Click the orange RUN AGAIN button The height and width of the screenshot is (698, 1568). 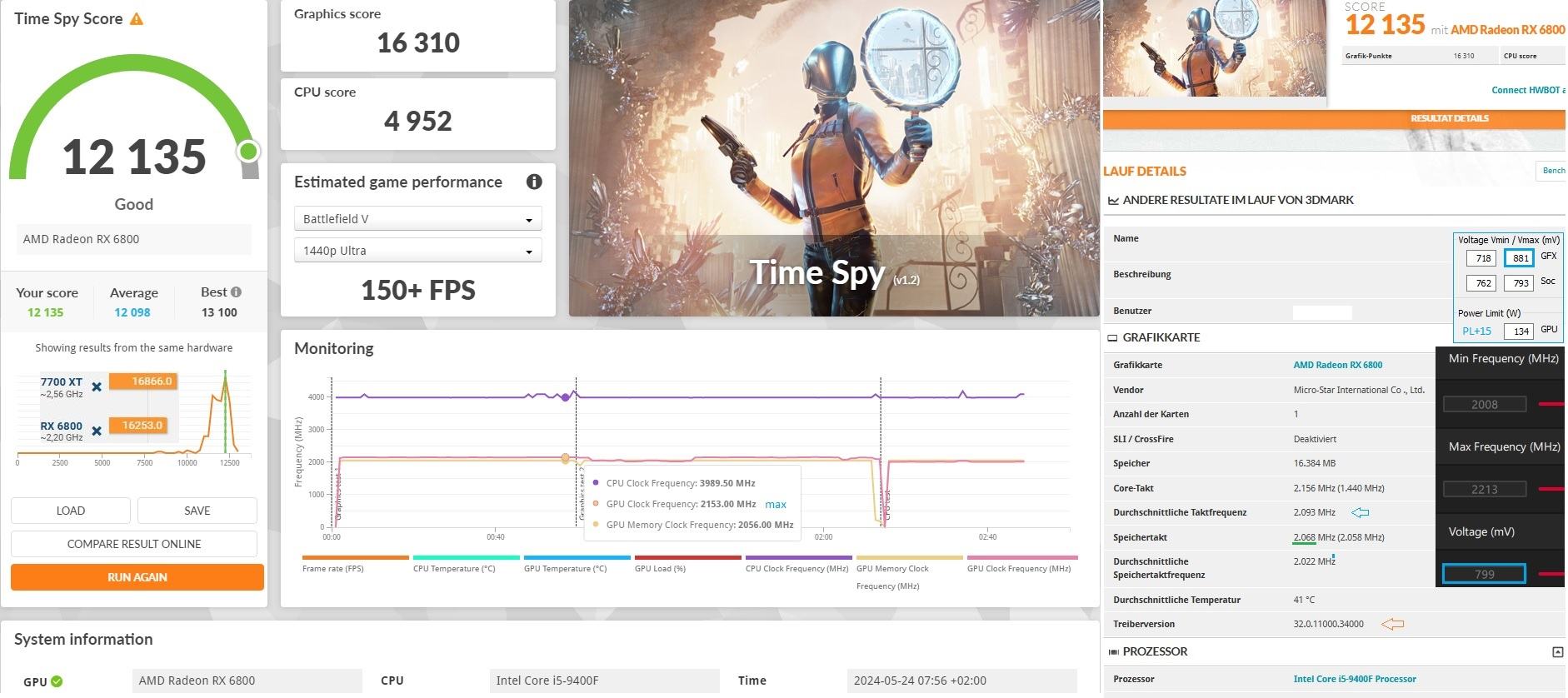tap(137, 577)
